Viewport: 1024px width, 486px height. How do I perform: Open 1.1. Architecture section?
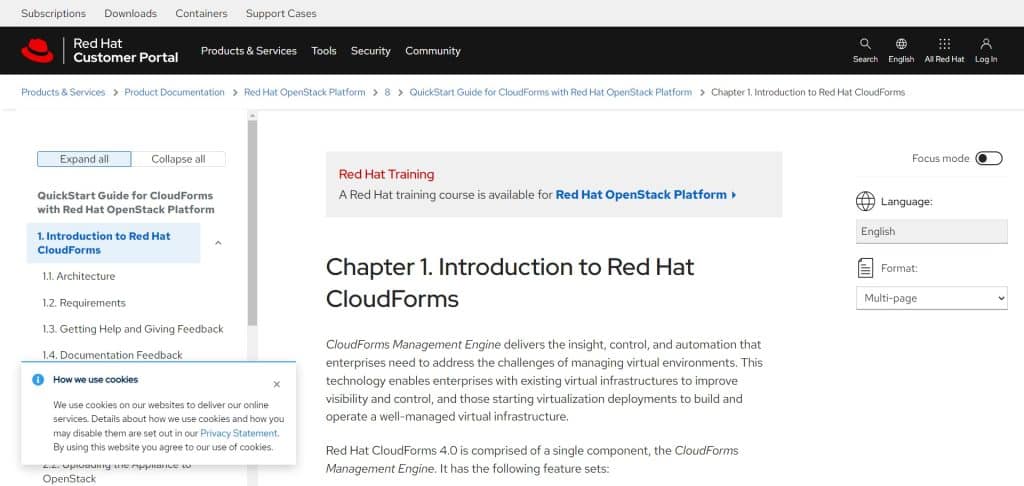[79, 276]
